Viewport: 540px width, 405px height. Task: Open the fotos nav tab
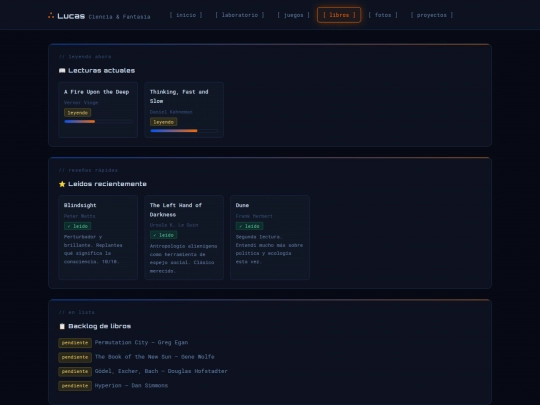pos(383,15)
